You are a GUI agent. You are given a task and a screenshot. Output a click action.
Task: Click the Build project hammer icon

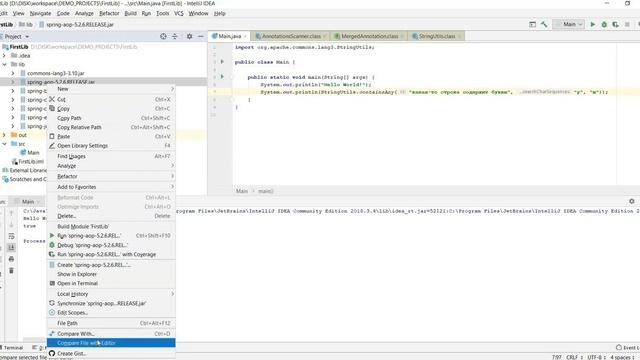[x=544, y=24]
